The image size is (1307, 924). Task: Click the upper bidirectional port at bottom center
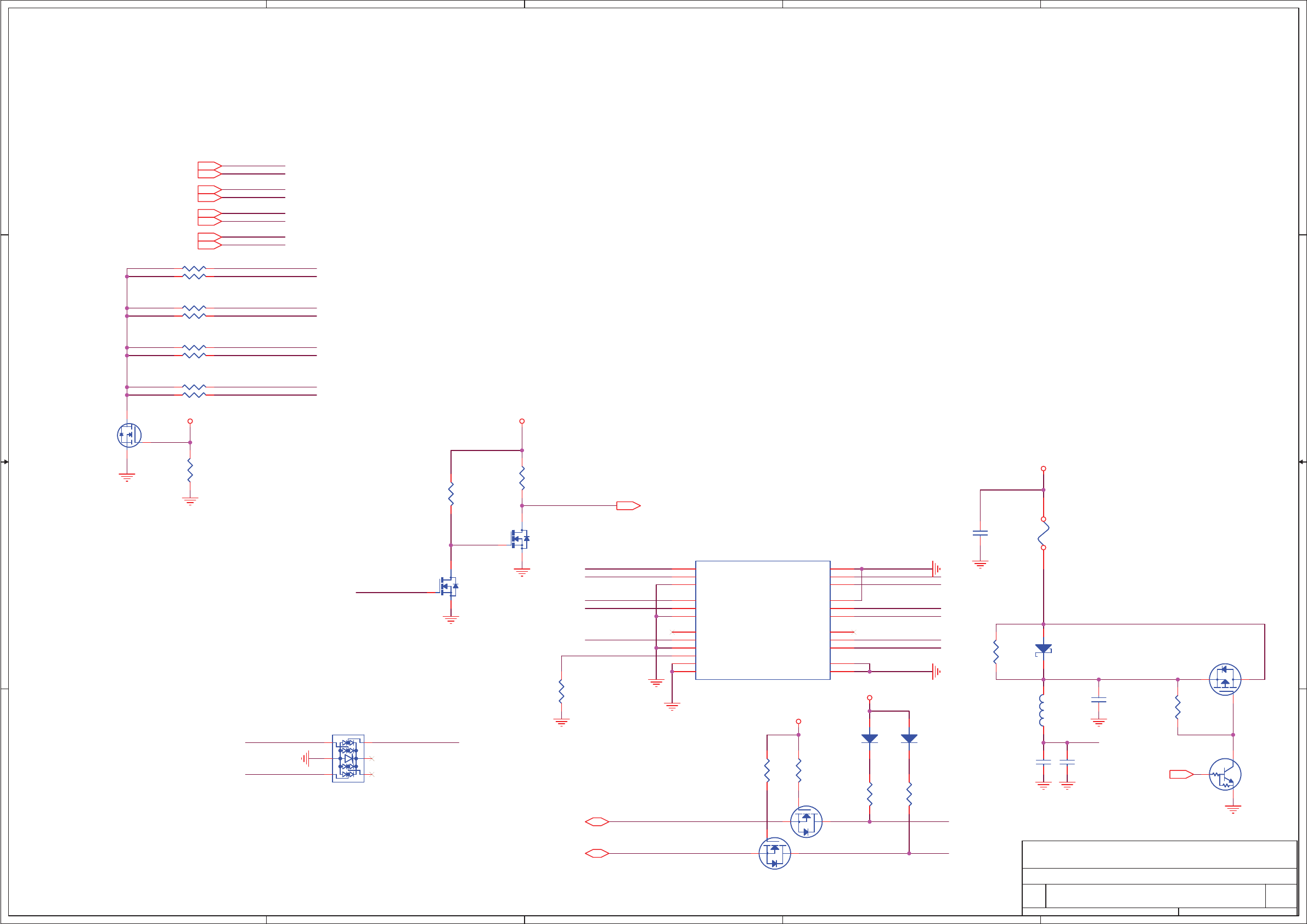tap(596, 821)
